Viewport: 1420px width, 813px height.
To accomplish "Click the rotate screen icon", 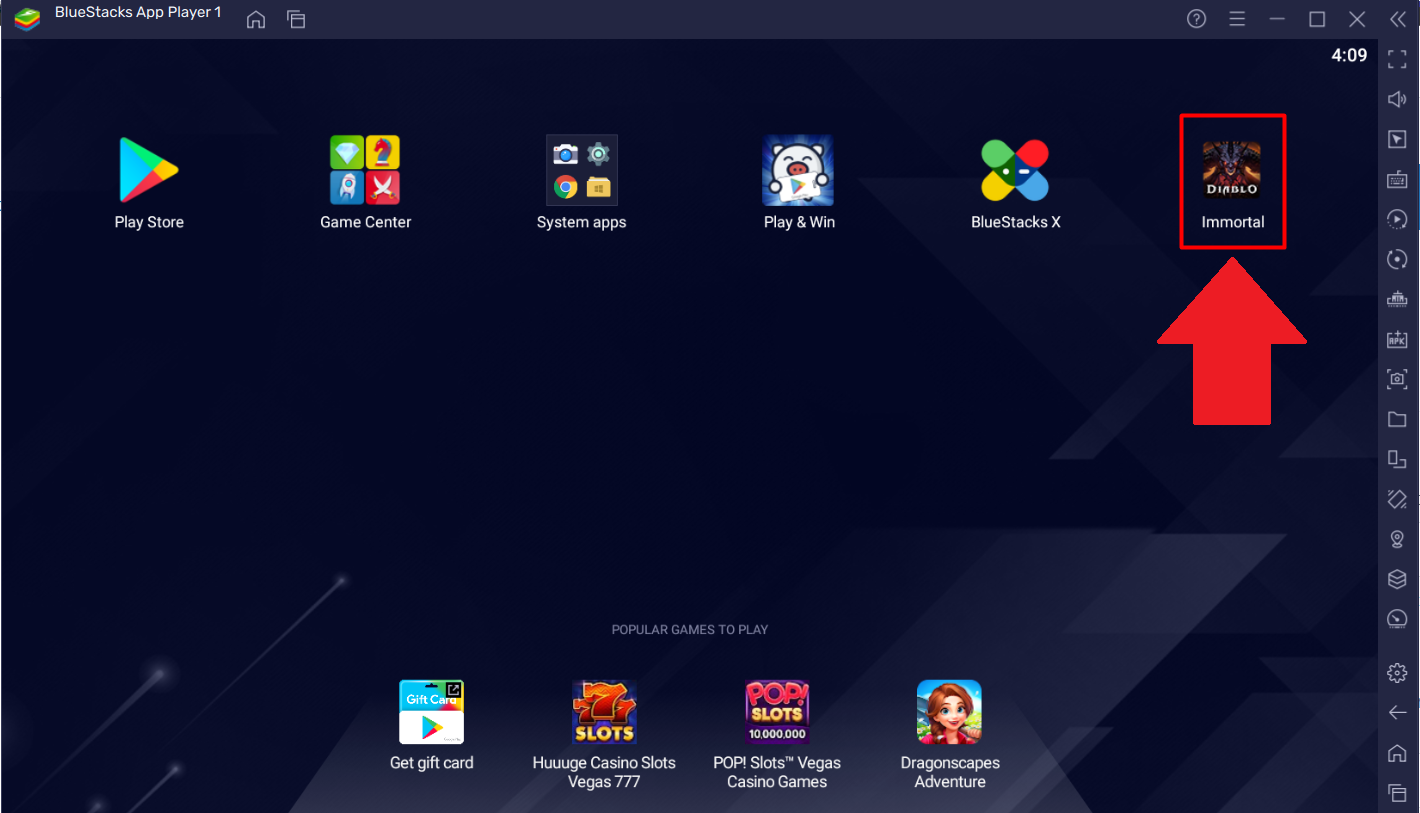I will click(1397, 499).
